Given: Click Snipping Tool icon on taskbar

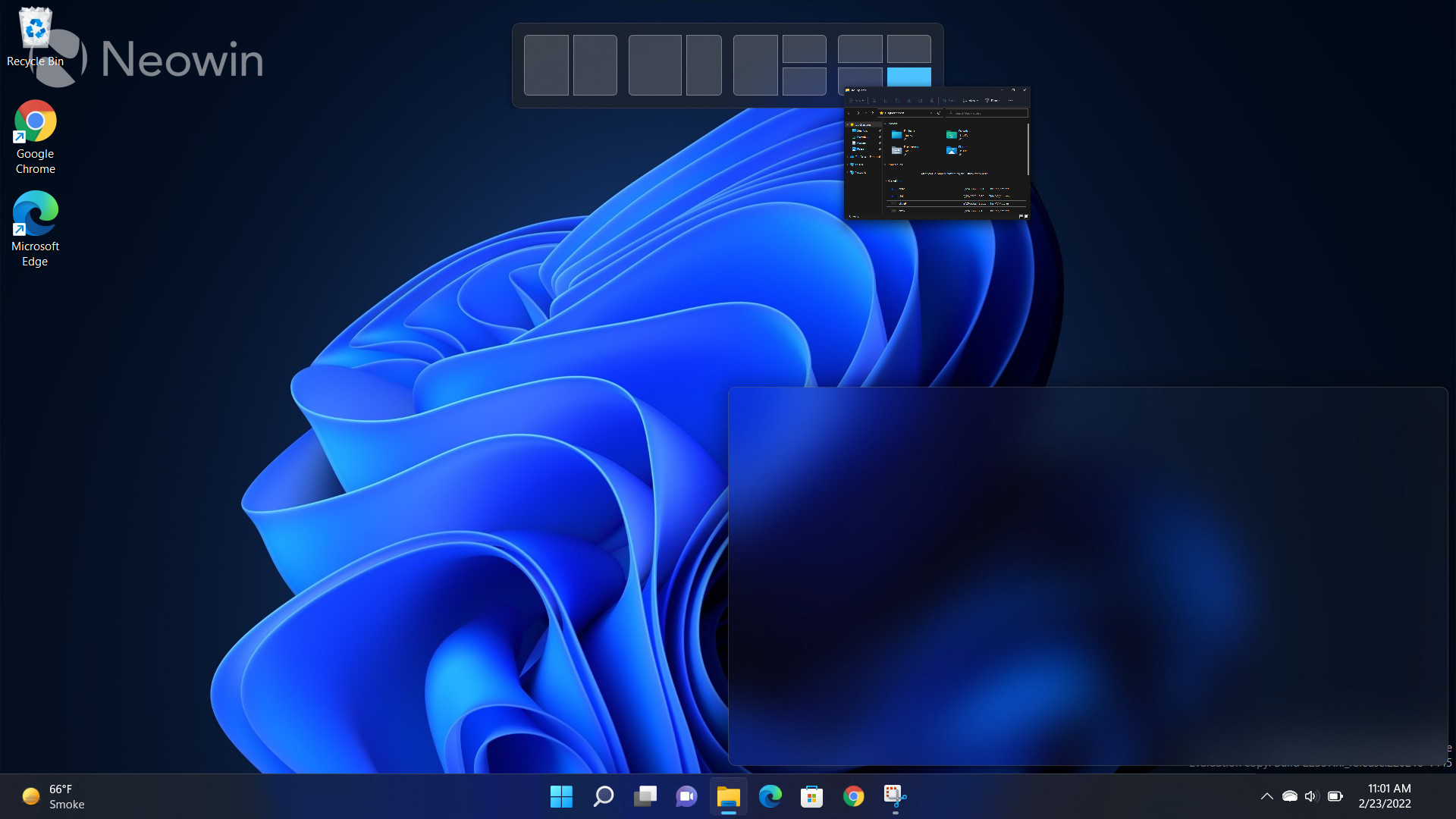Looking at the screenshot, I should coord(895,796).
